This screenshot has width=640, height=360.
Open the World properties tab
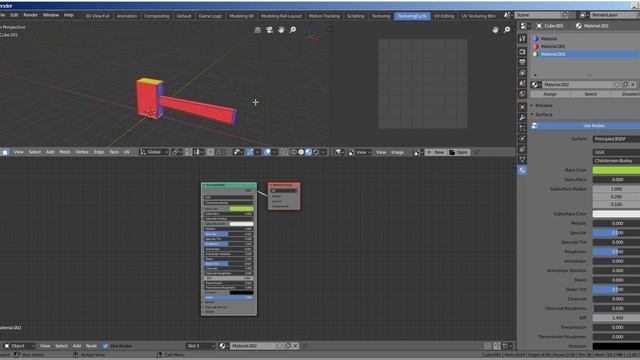tap(522, 94)
